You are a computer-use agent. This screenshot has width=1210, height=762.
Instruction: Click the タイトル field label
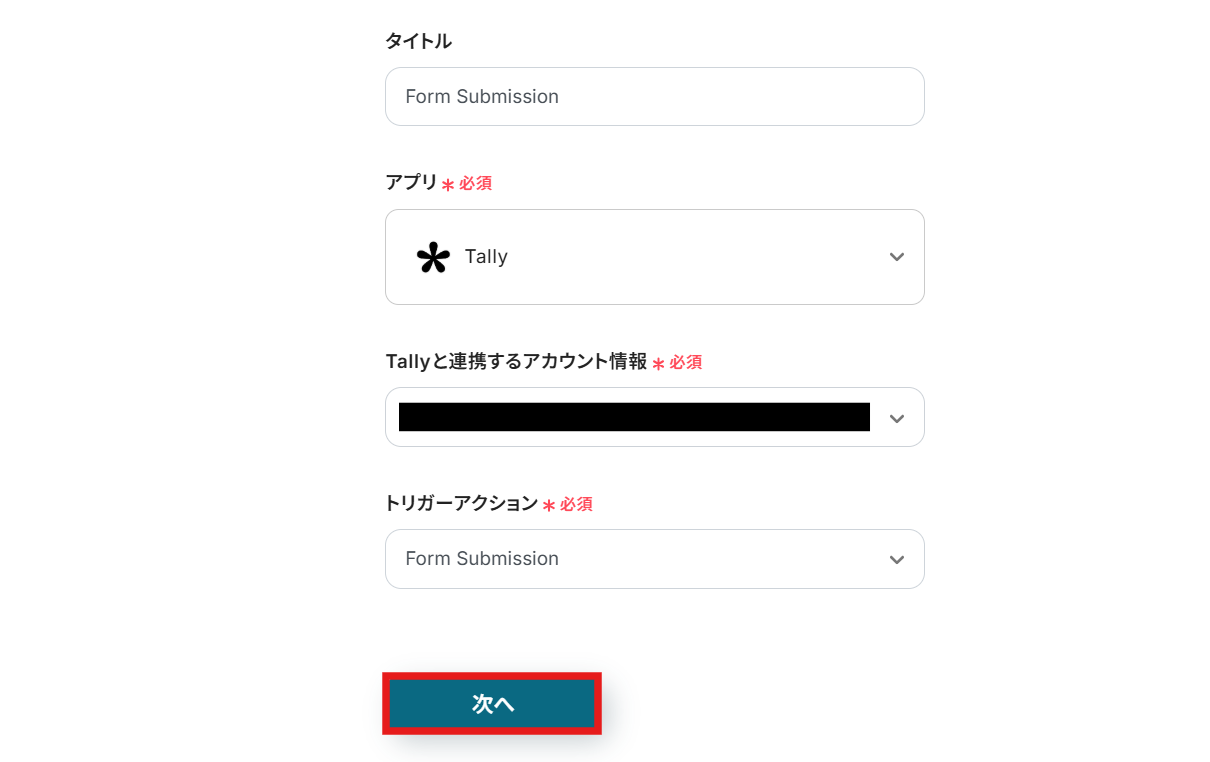(x=418, y=41)
